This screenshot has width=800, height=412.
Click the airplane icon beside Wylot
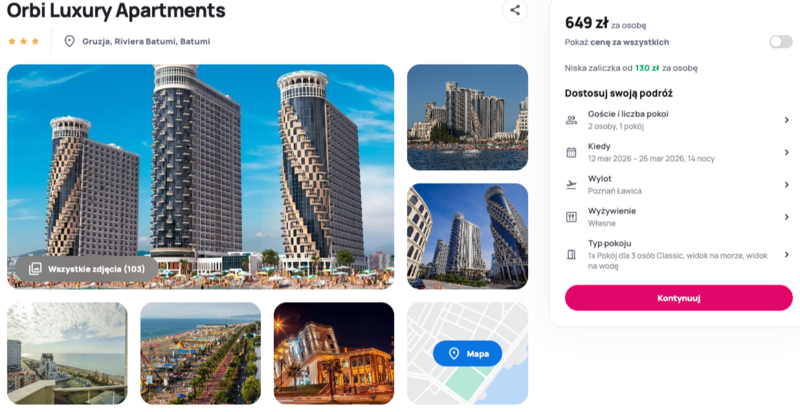point(571,185)
